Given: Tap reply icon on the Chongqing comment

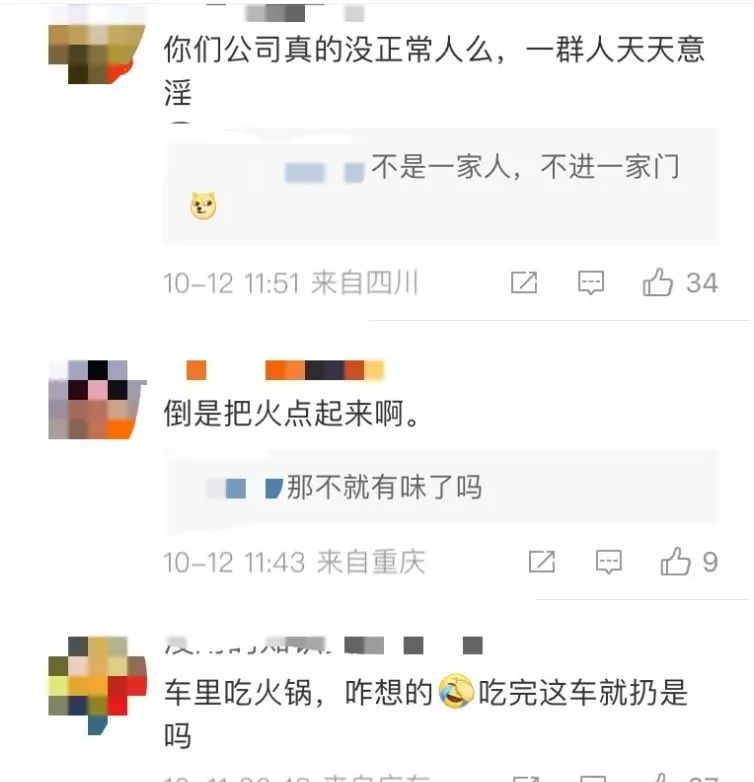Looking at the screenshot, I should click(609, 562).
